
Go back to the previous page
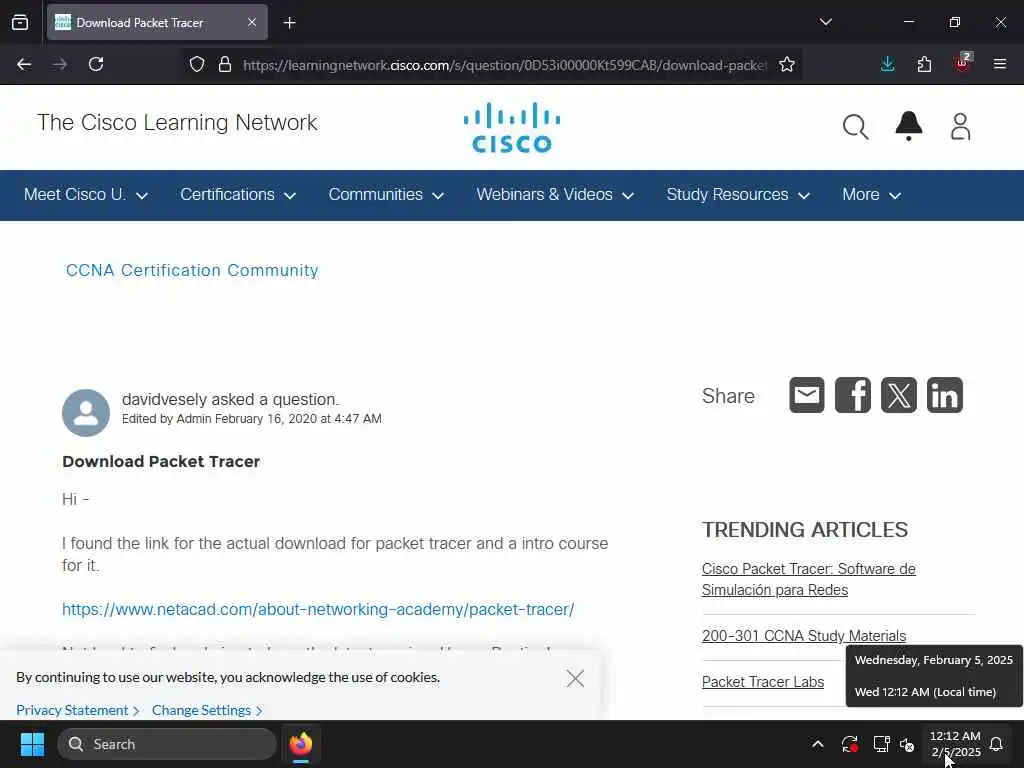pos(24,65)
